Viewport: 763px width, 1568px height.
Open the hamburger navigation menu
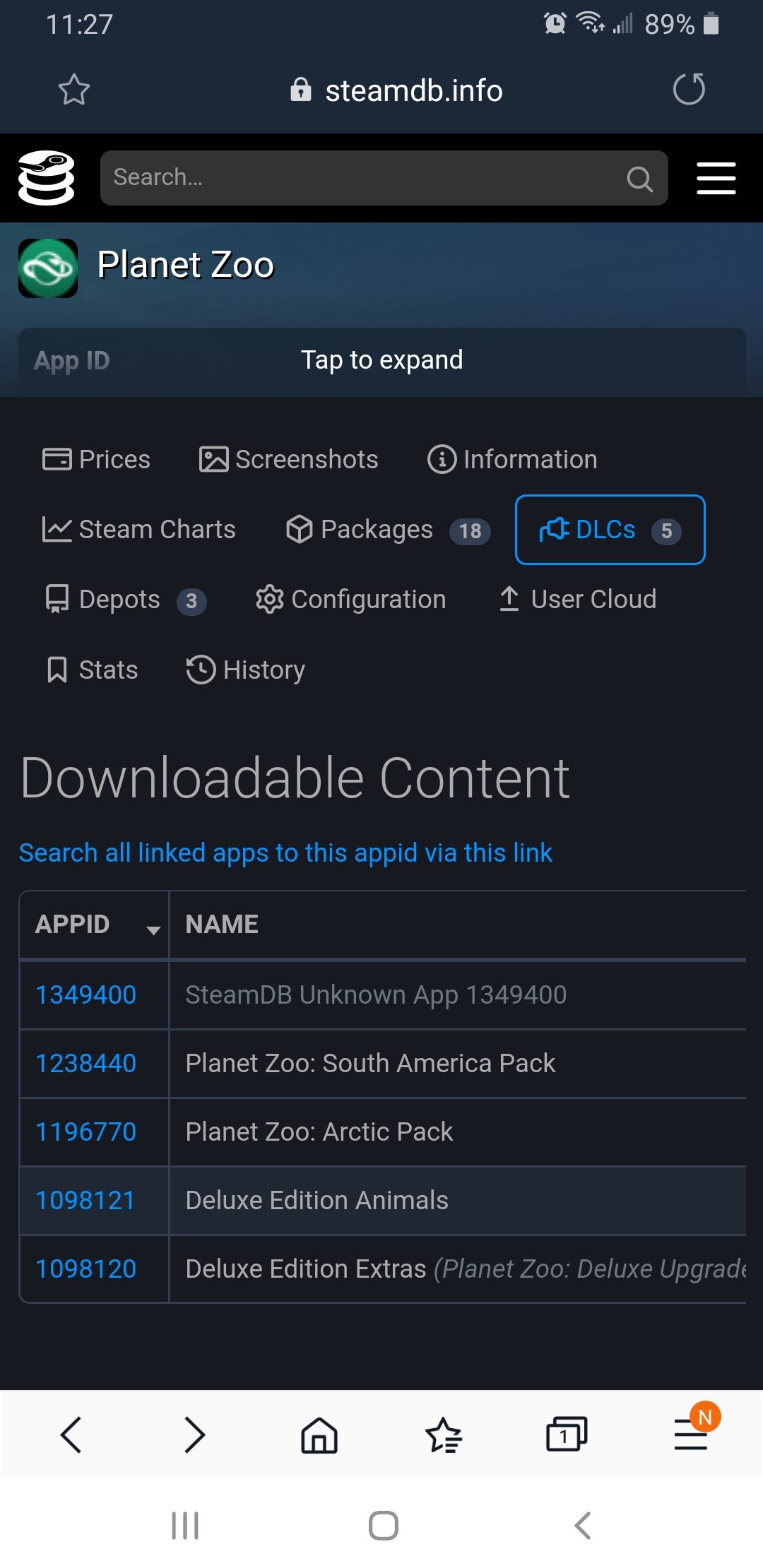coord(716,178)
